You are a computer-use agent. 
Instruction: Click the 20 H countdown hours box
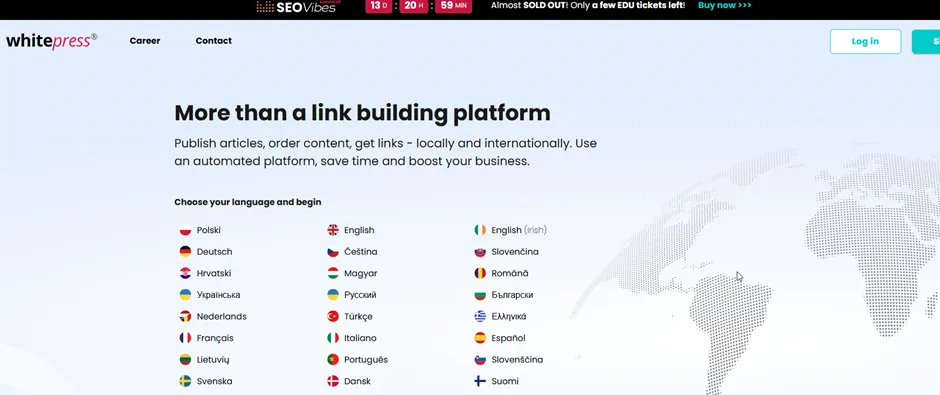[x=414, y=6]
